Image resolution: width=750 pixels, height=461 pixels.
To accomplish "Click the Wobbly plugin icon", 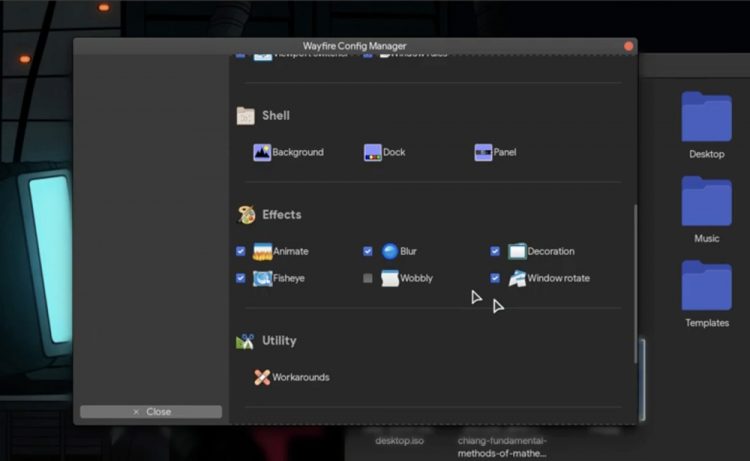I will 390,278.
